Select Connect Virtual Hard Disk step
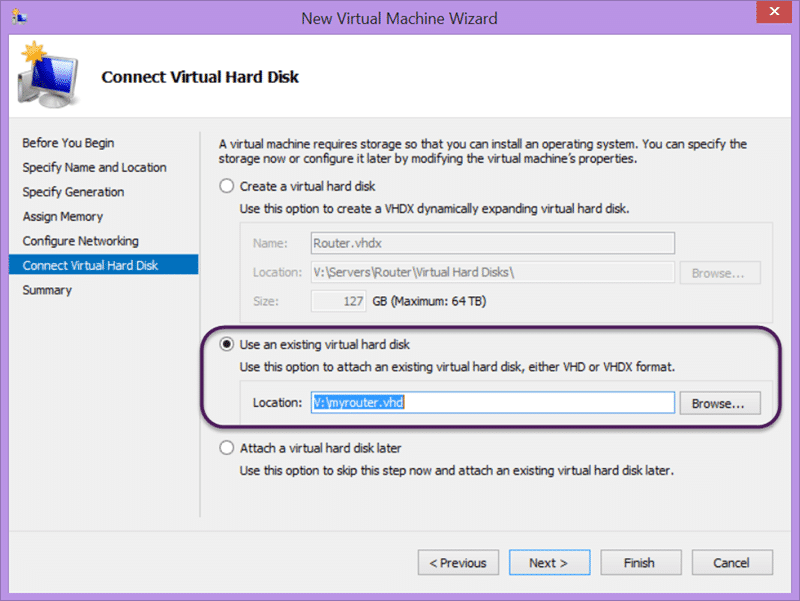The image size is (800, 601). 104,265
